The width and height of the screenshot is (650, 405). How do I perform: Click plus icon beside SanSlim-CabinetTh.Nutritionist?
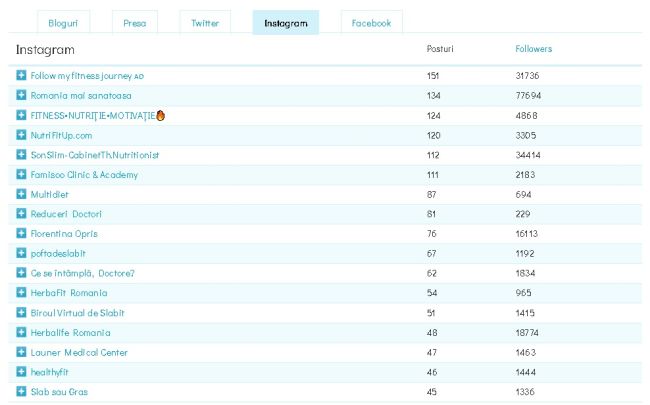[22, 155]
